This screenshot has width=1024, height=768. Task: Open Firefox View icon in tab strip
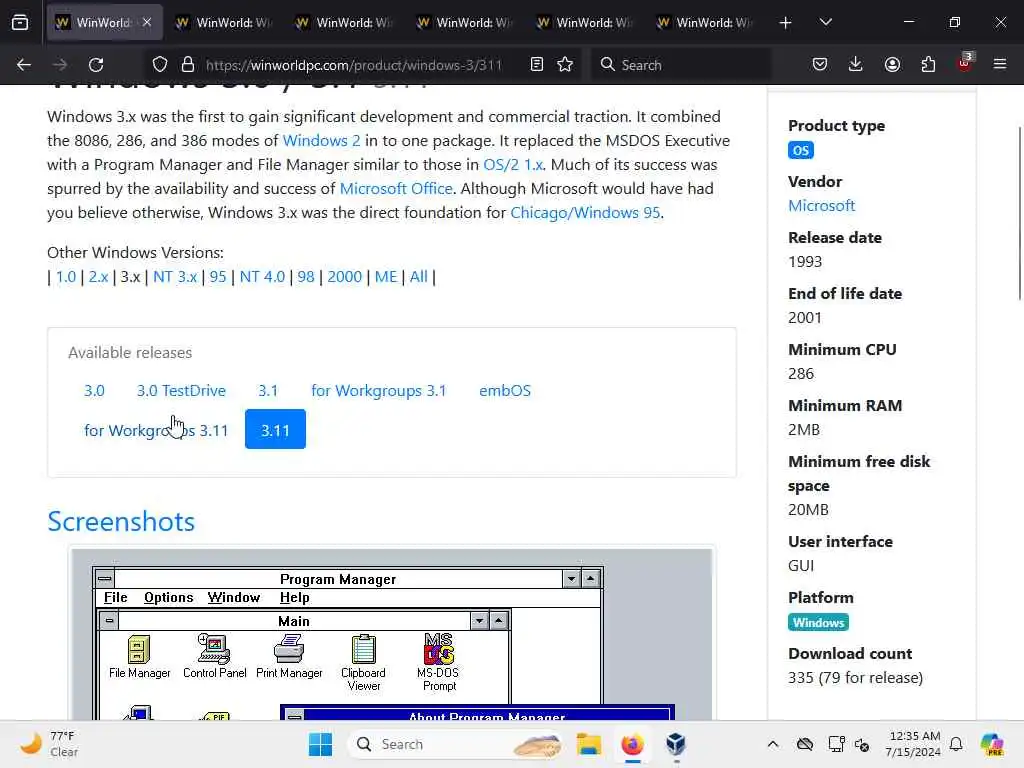[x=20, y=23]
